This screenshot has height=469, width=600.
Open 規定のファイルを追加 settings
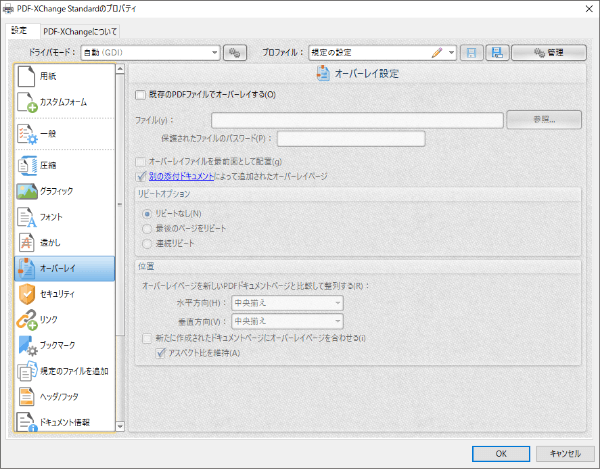[x=64, y=371]
